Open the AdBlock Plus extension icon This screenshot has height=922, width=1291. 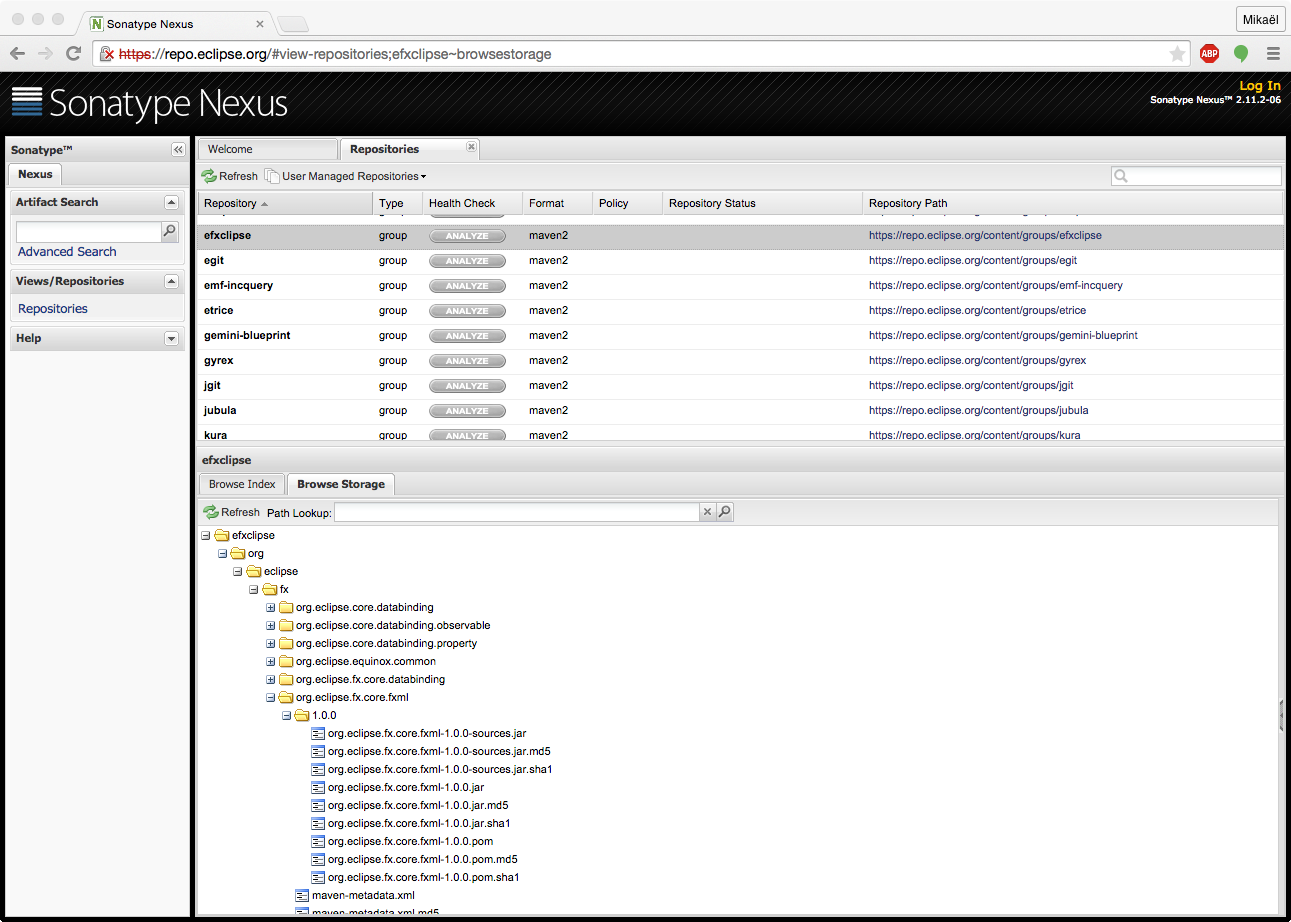1209,54
